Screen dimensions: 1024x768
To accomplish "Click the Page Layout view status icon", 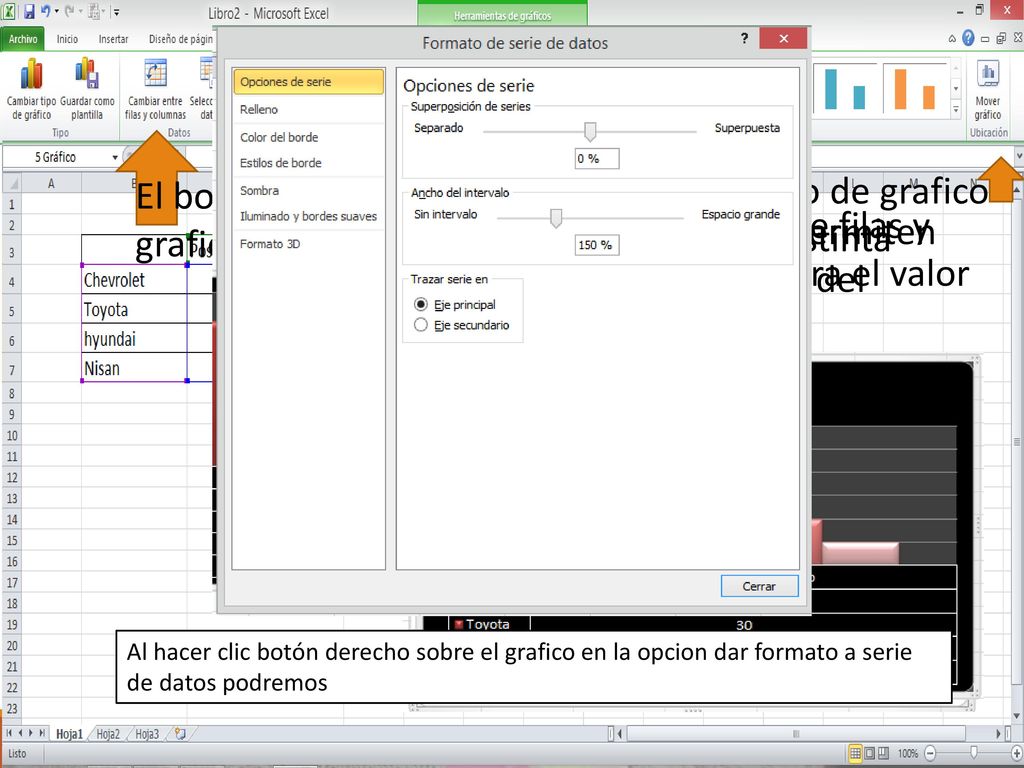I will pos(870,753).
